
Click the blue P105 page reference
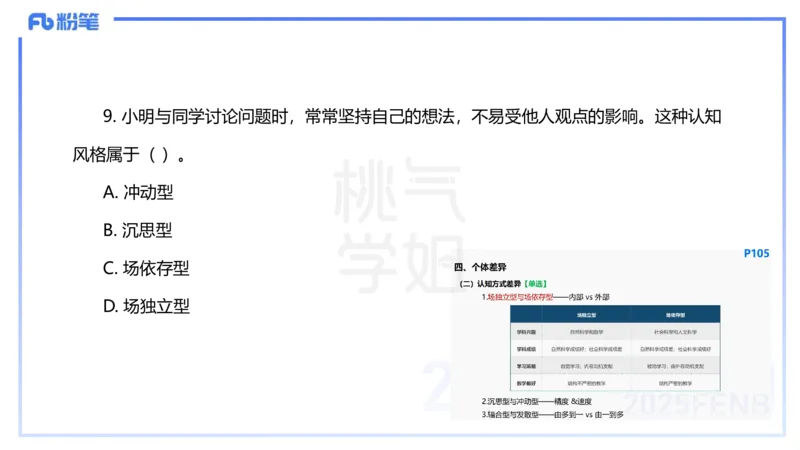click(x=756, y=254)
